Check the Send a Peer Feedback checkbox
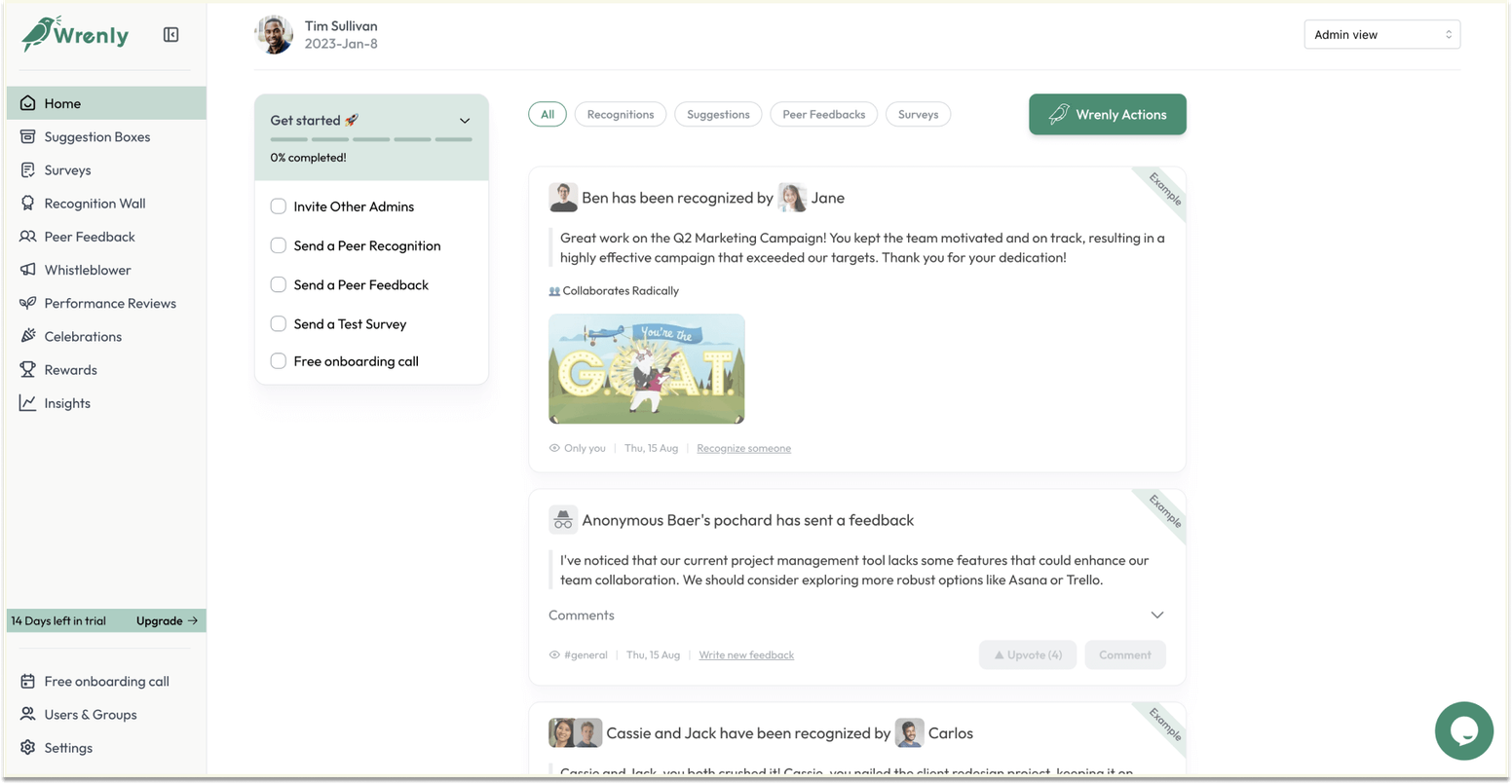1512x784 pixels. pyautogui.click(x=279, y=284)
